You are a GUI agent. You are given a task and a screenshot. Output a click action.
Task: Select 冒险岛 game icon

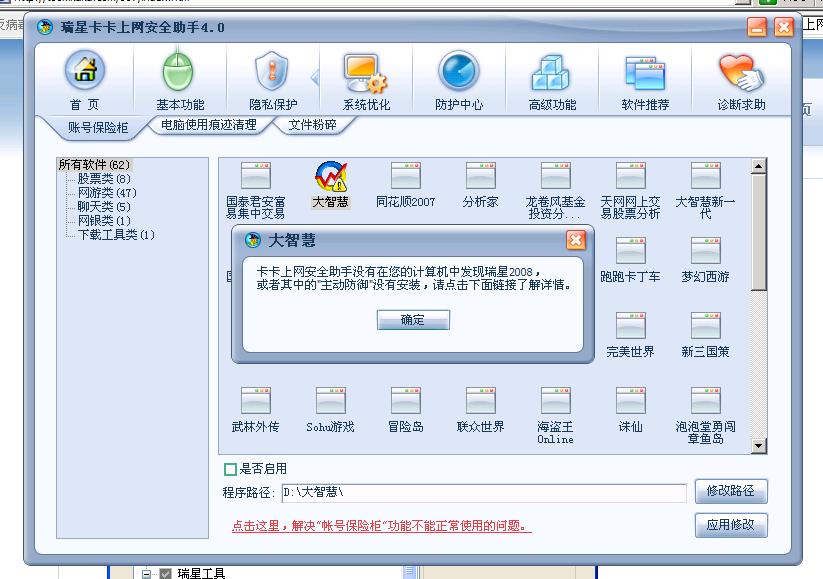click(x=406, y=401)
